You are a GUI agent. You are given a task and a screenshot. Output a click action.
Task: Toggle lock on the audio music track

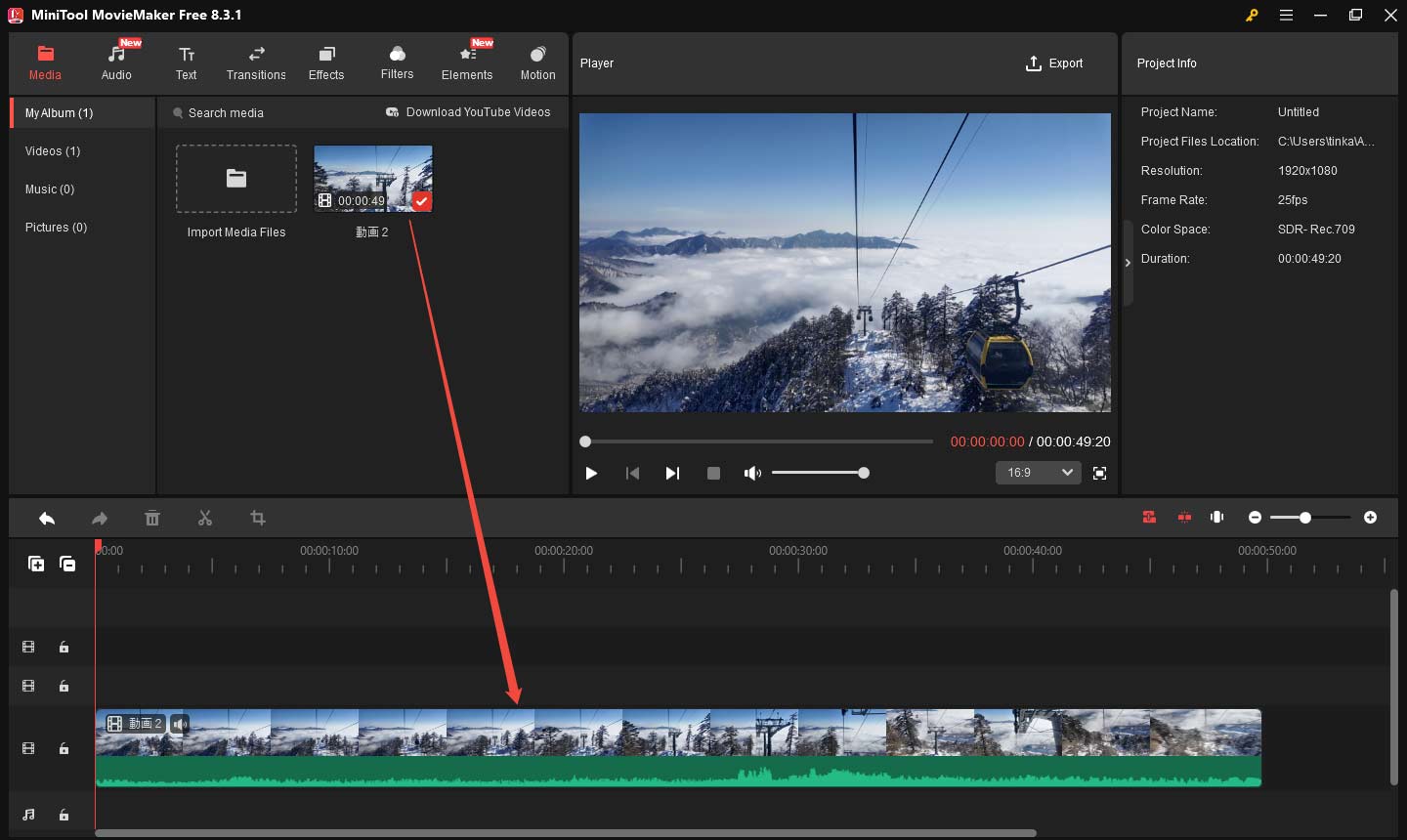coord(64,815)
